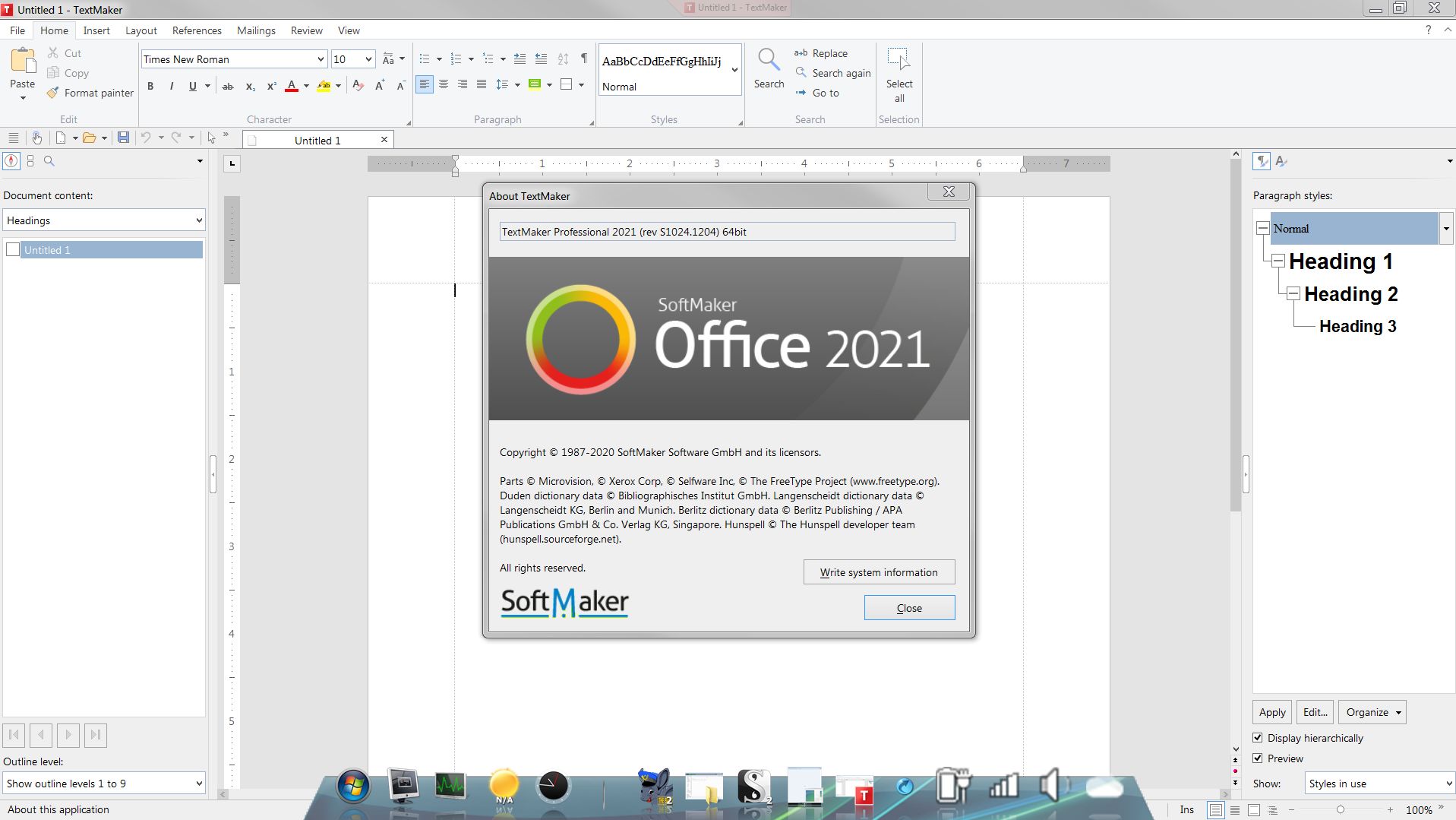
Task: Open Windows Start orb in taskbar
Action: tap(353, 786)
